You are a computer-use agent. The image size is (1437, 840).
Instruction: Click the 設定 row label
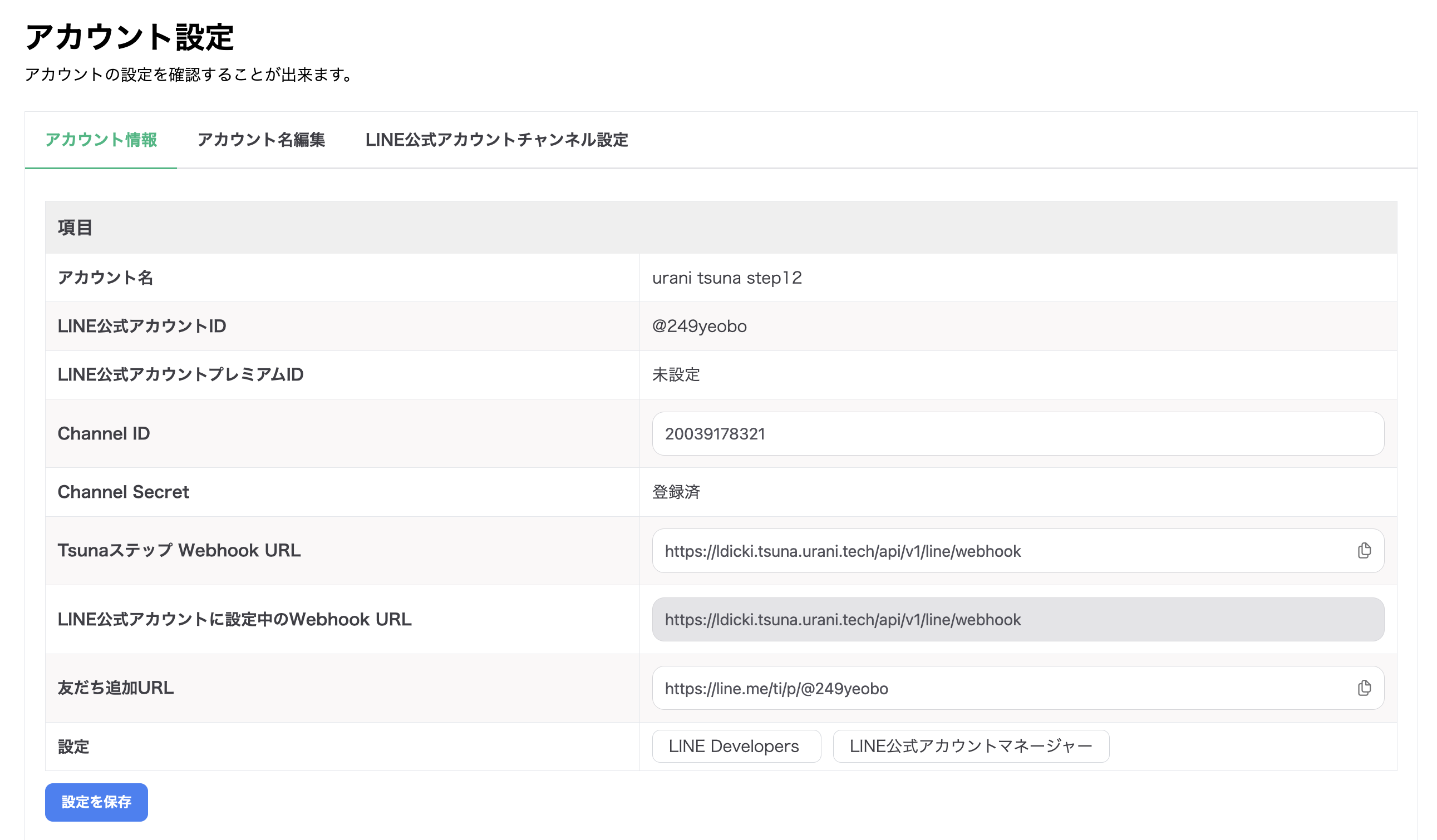click(73, 747)
